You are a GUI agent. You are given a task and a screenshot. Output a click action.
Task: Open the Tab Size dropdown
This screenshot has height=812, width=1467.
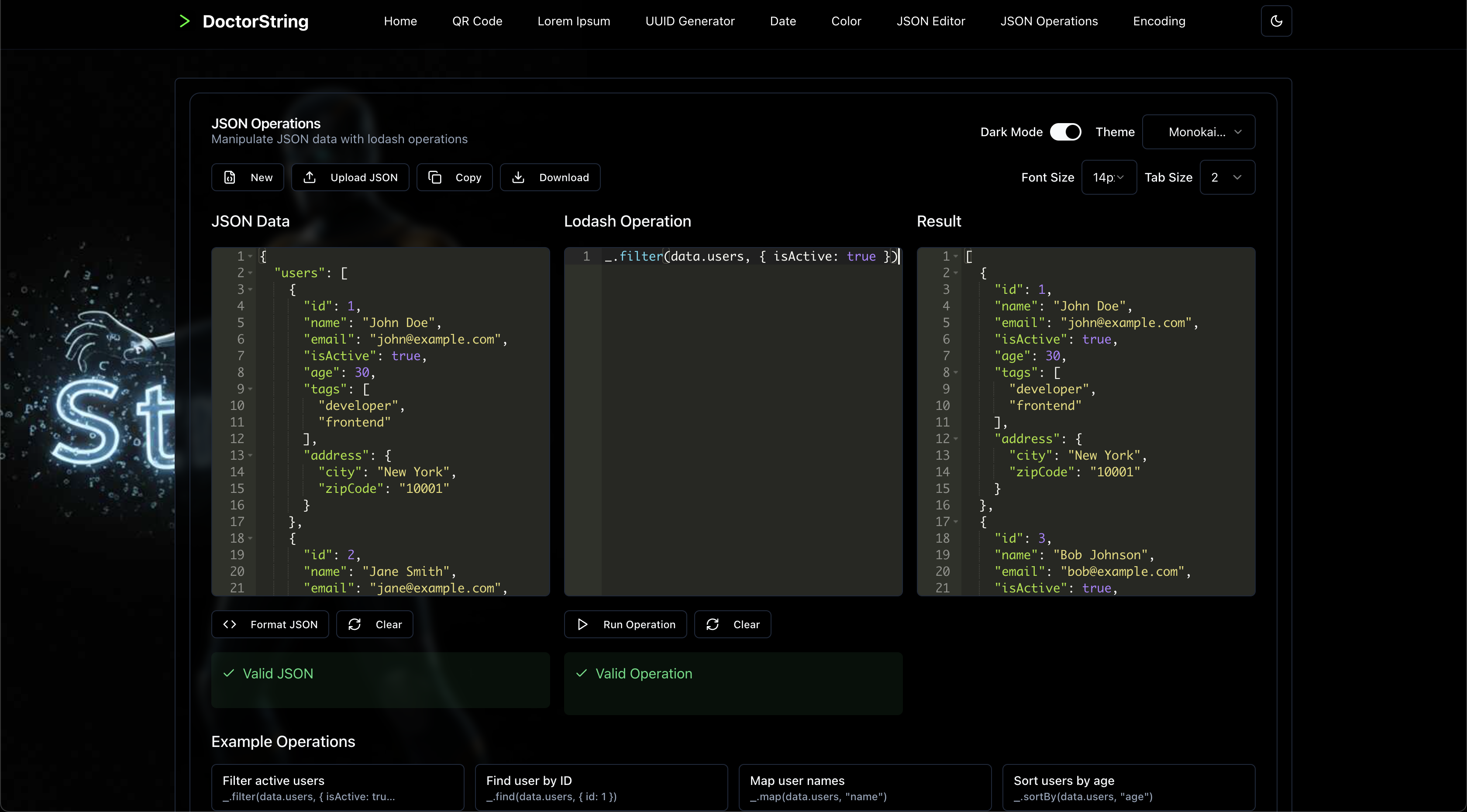point(1227,178)
